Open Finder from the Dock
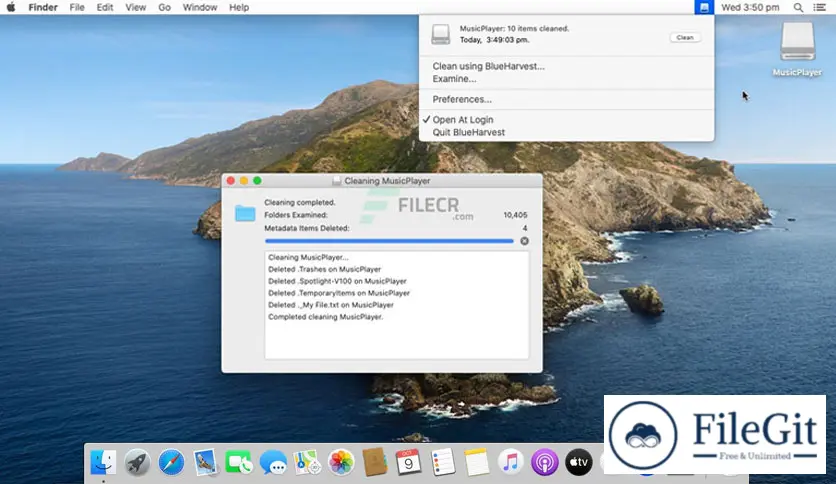 point(103,462)
